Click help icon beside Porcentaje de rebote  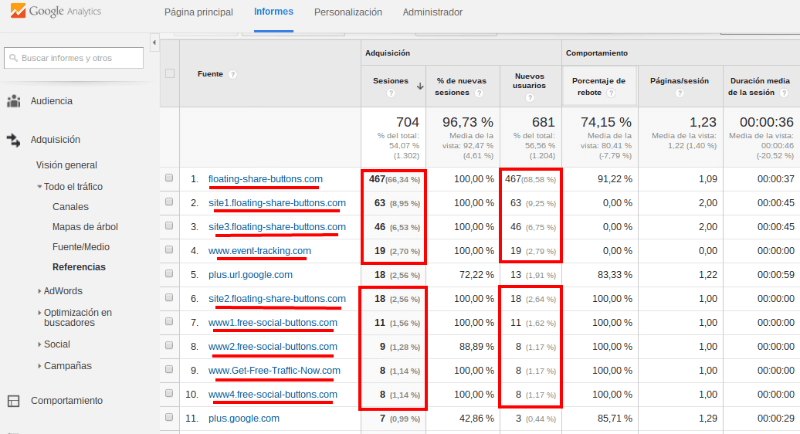click(x=611, y=93)
